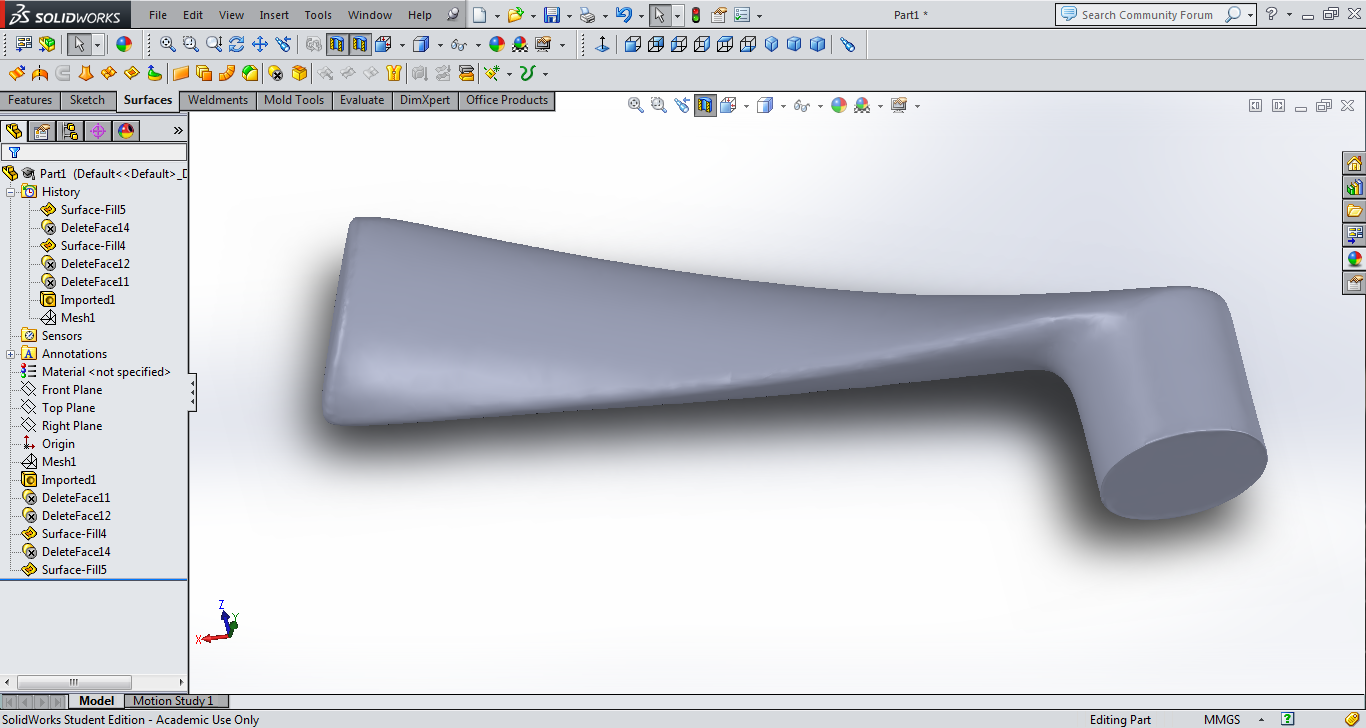The image size is (1366, 728).
Task: Select Material <not specified> in tree
Action: pos(106,372)
